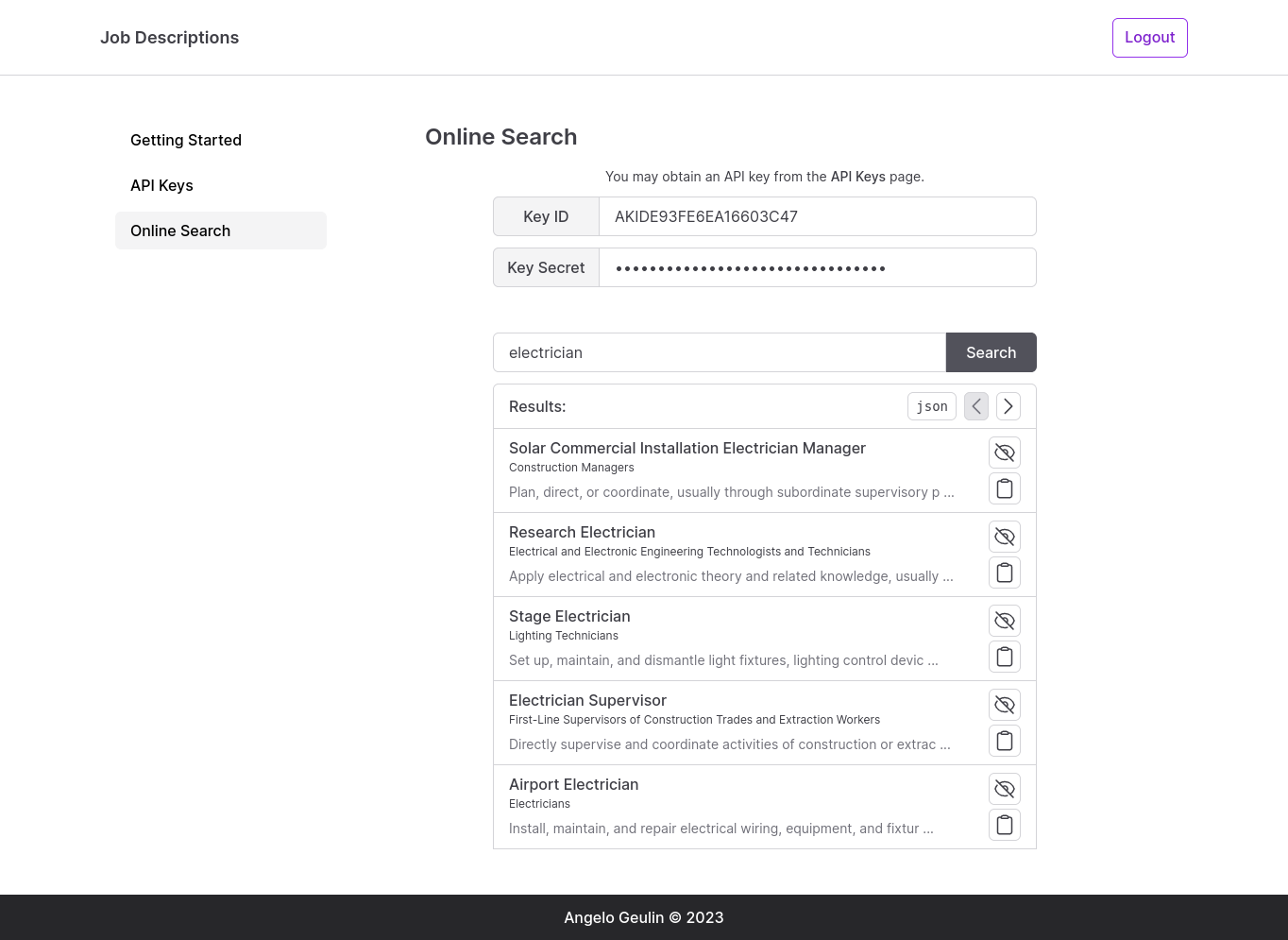This screenshot has width=1288, height=940.
Task: Click the Search button
Action: tap(991, 352)
